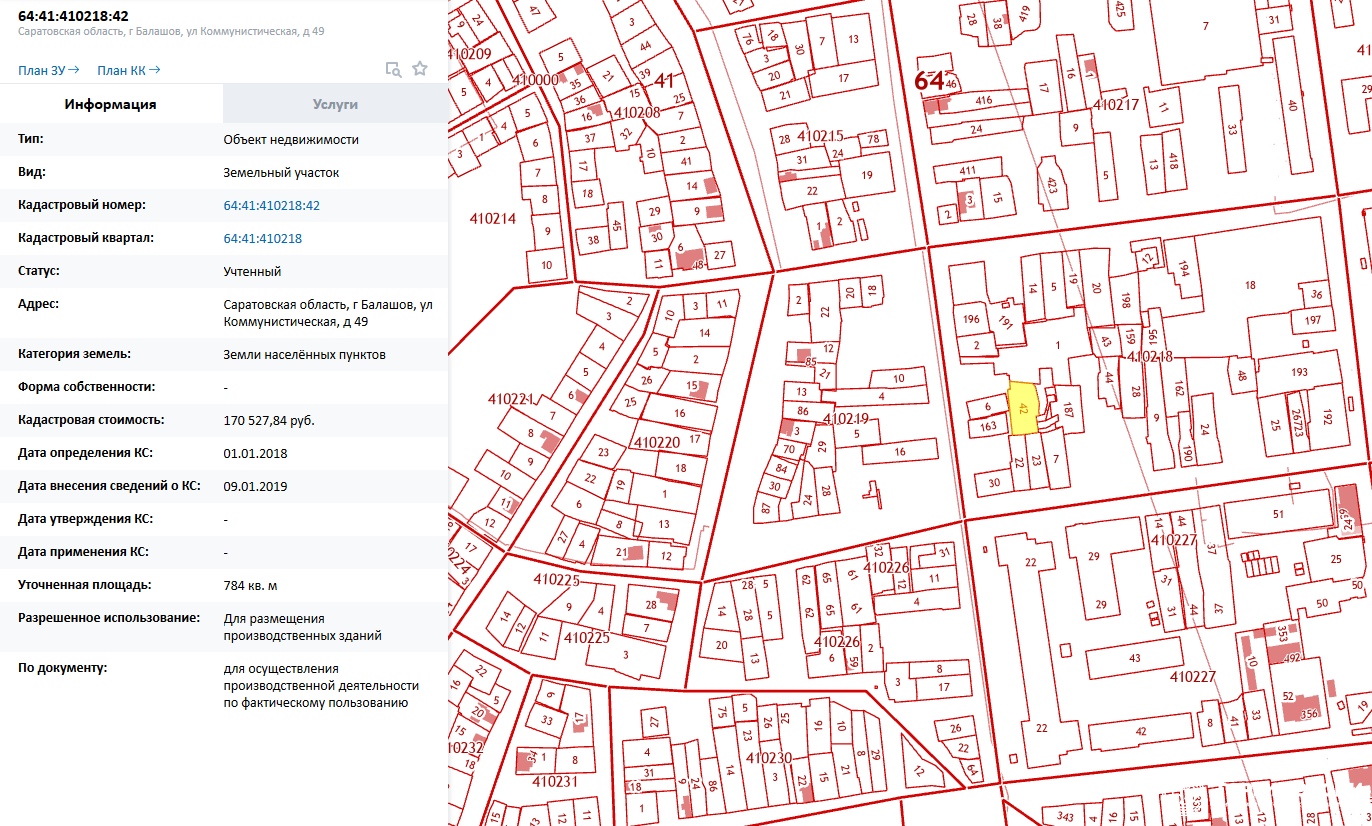Select parcel 423 on the map

1051,184
